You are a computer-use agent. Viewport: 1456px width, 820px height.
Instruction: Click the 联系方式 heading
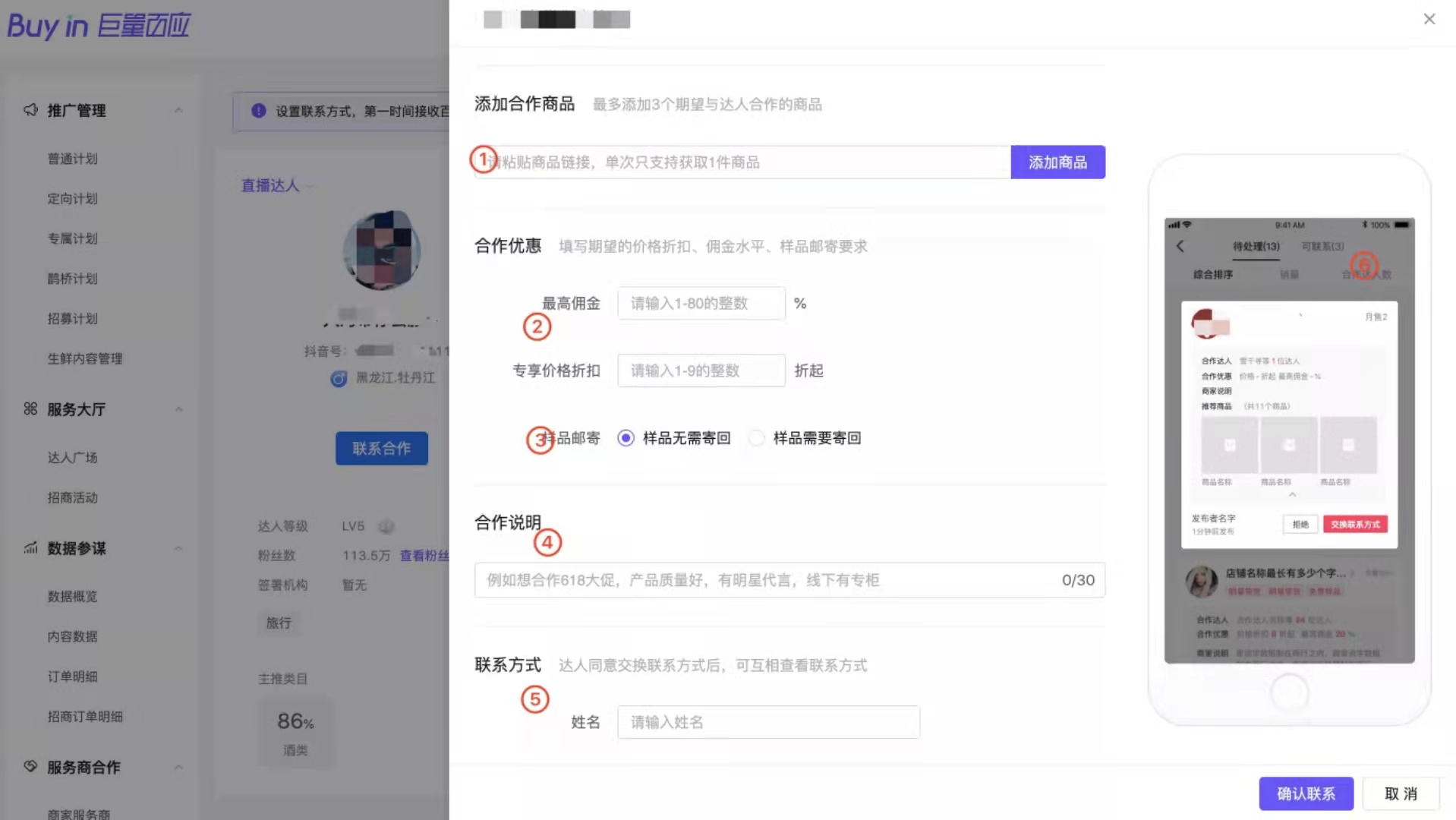pos(508,665)
